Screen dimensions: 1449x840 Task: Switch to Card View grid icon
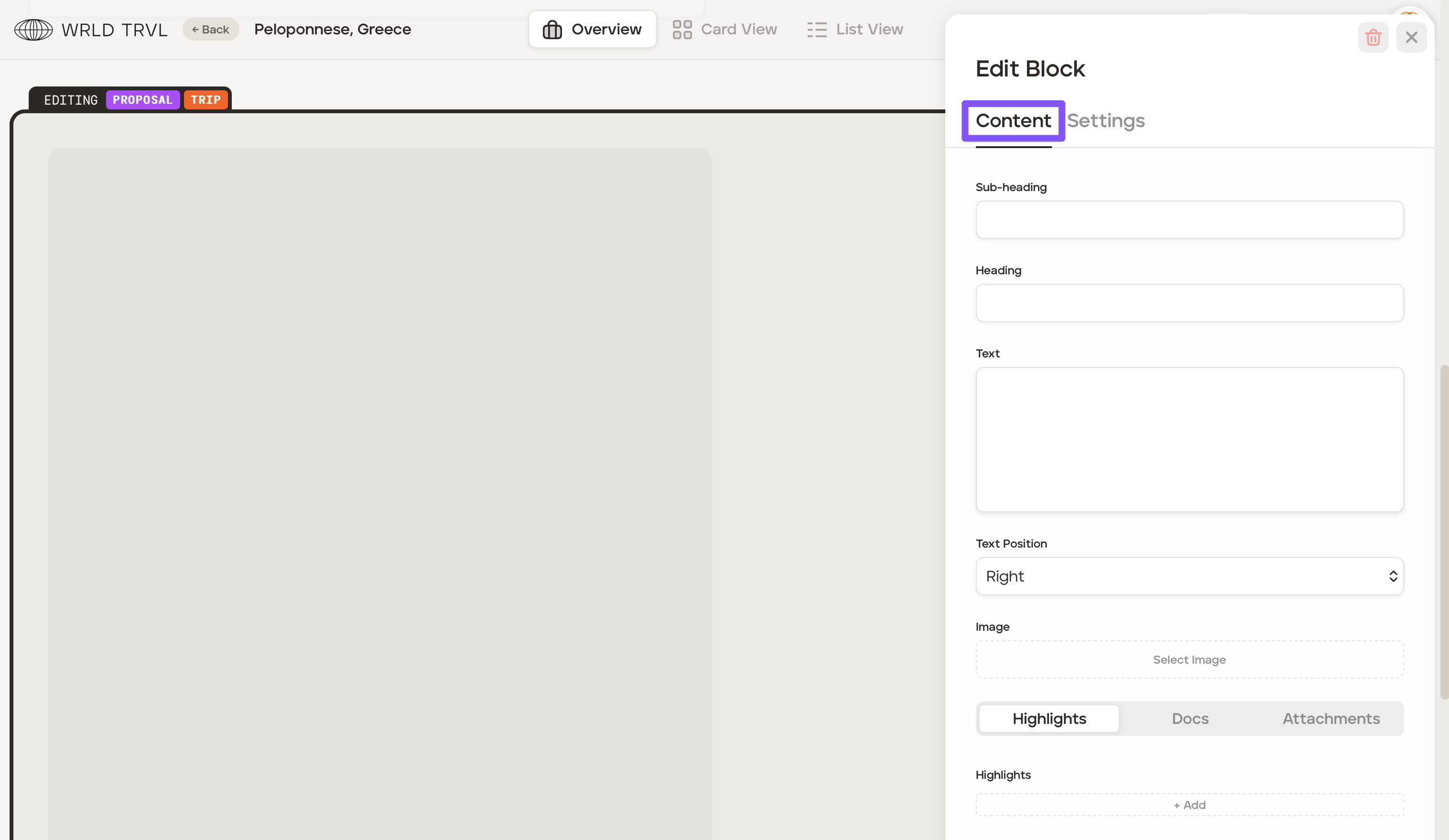682,29
